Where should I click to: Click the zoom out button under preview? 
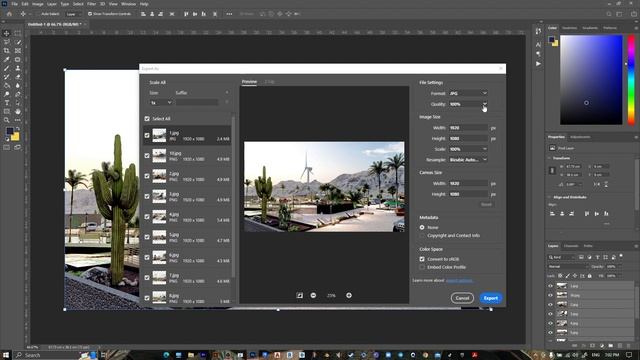coord(313,295)
